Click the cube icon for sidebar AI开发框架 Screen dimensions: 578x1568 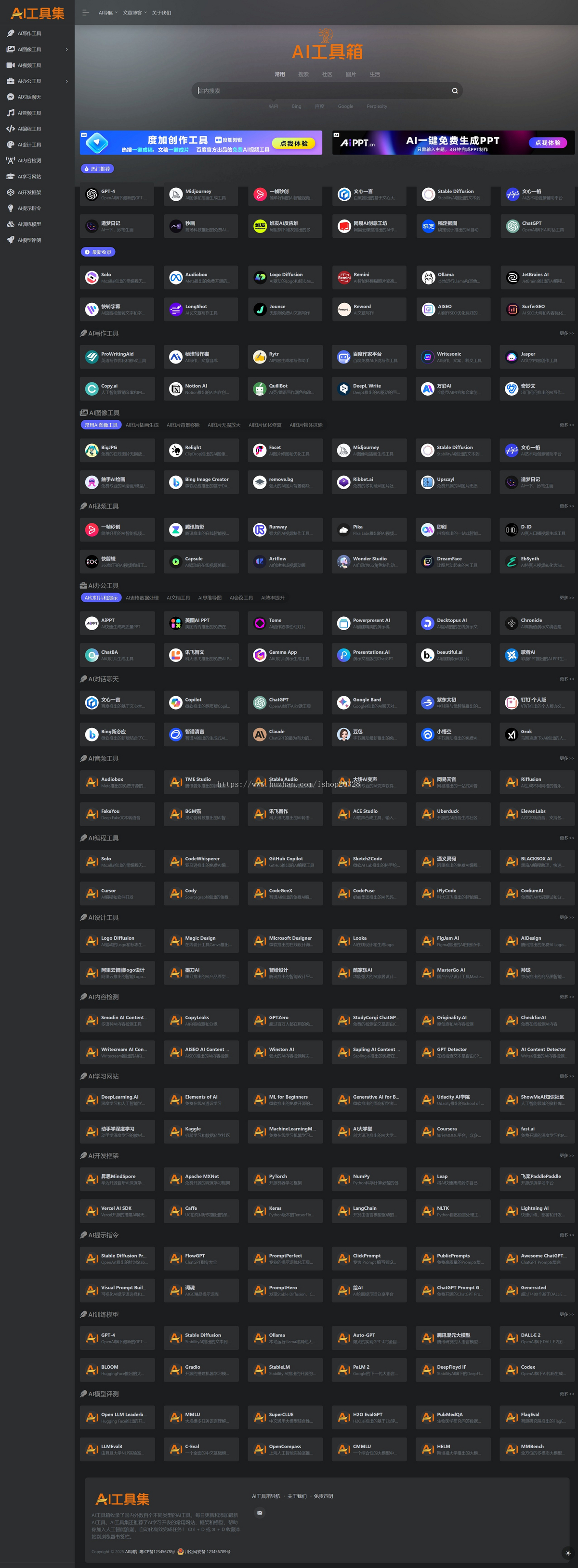[10, 193]
